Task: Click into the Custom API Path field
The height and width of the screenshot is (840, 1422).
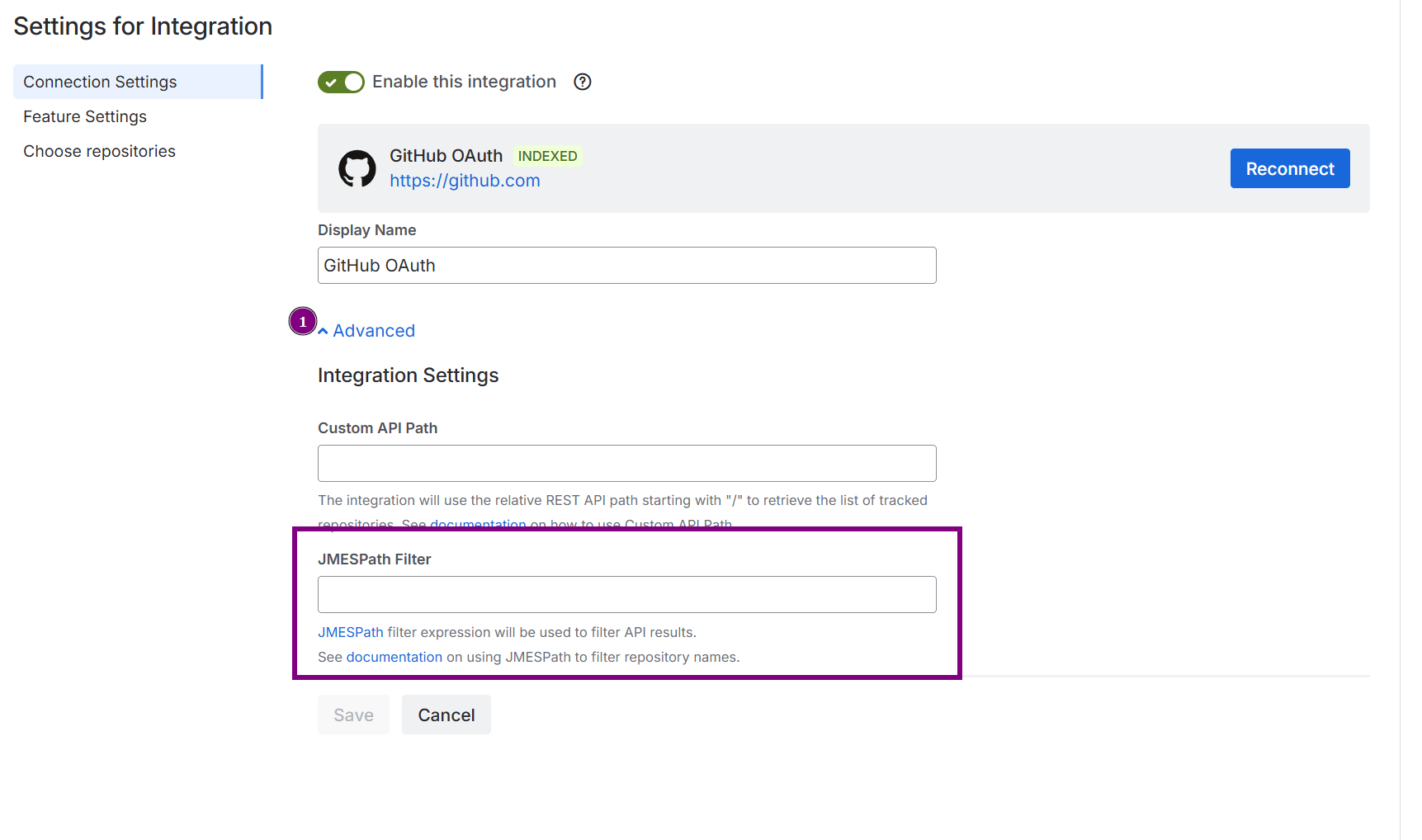Action: pyautogui.click(x=626, y=464)
